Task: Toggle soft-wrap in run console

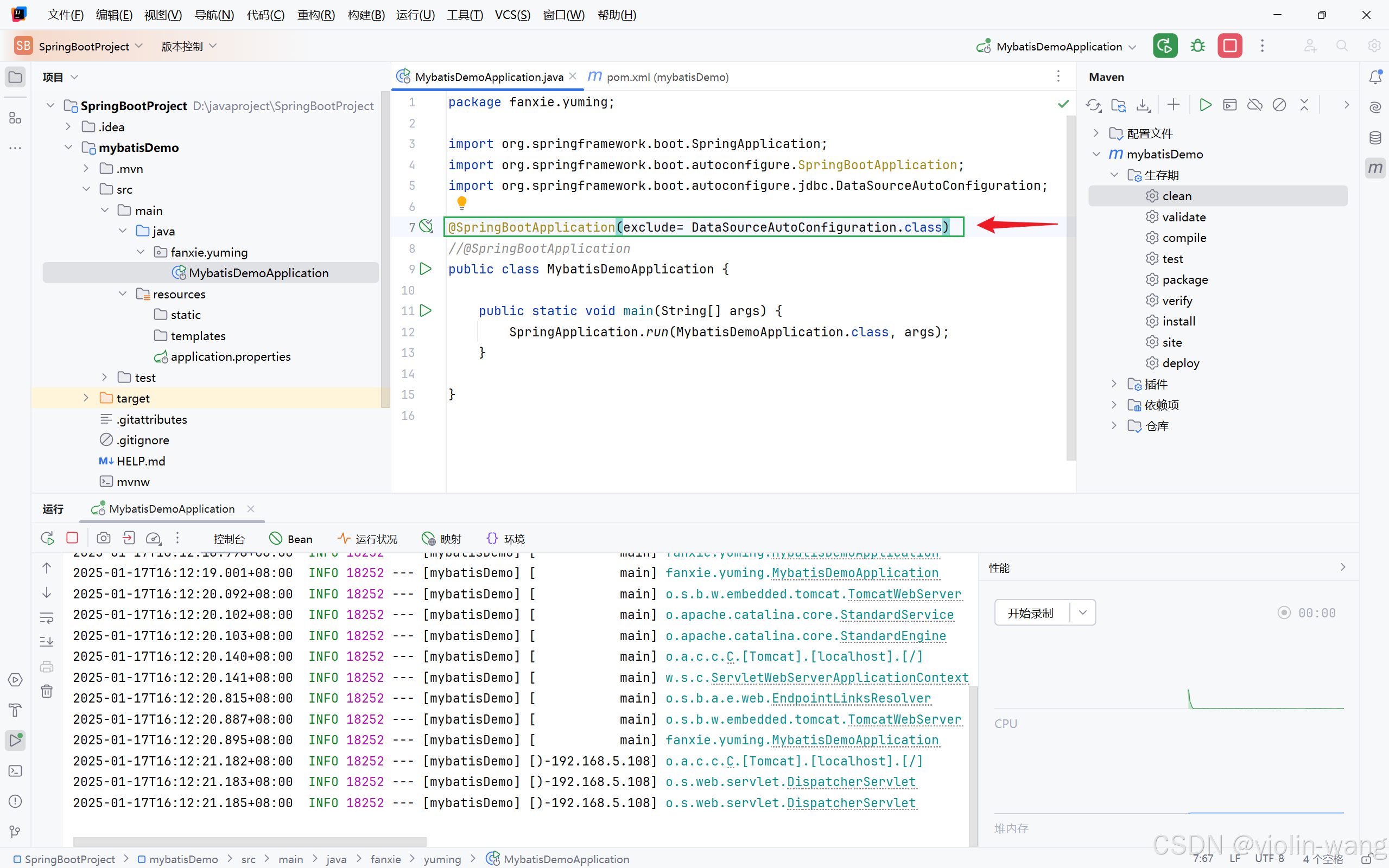Action: tap(47, 618)
